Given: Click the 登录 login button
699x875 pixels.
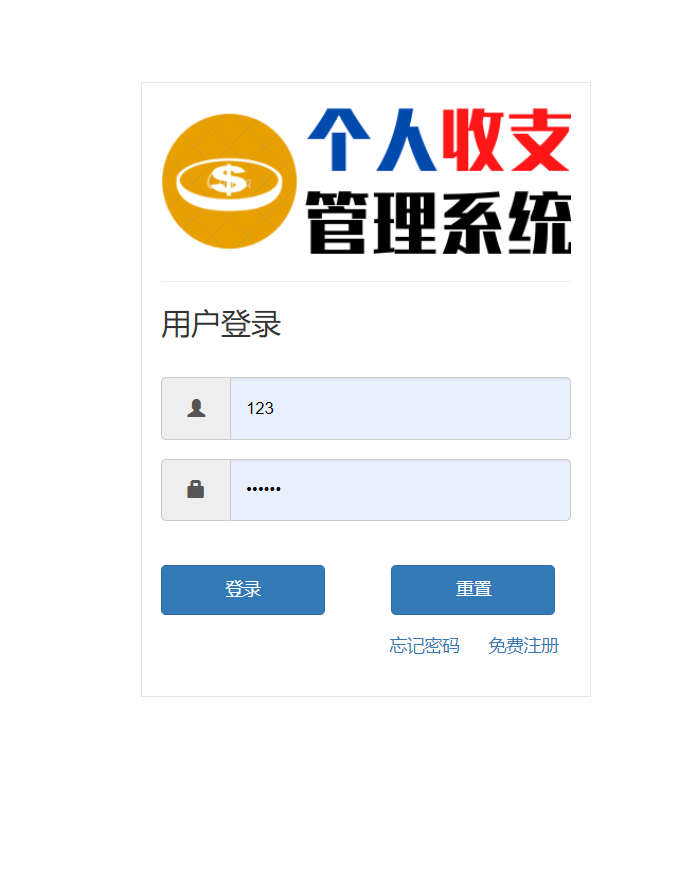Looking at the screenshot, I should pyautogui.click(x=243, y=590).
